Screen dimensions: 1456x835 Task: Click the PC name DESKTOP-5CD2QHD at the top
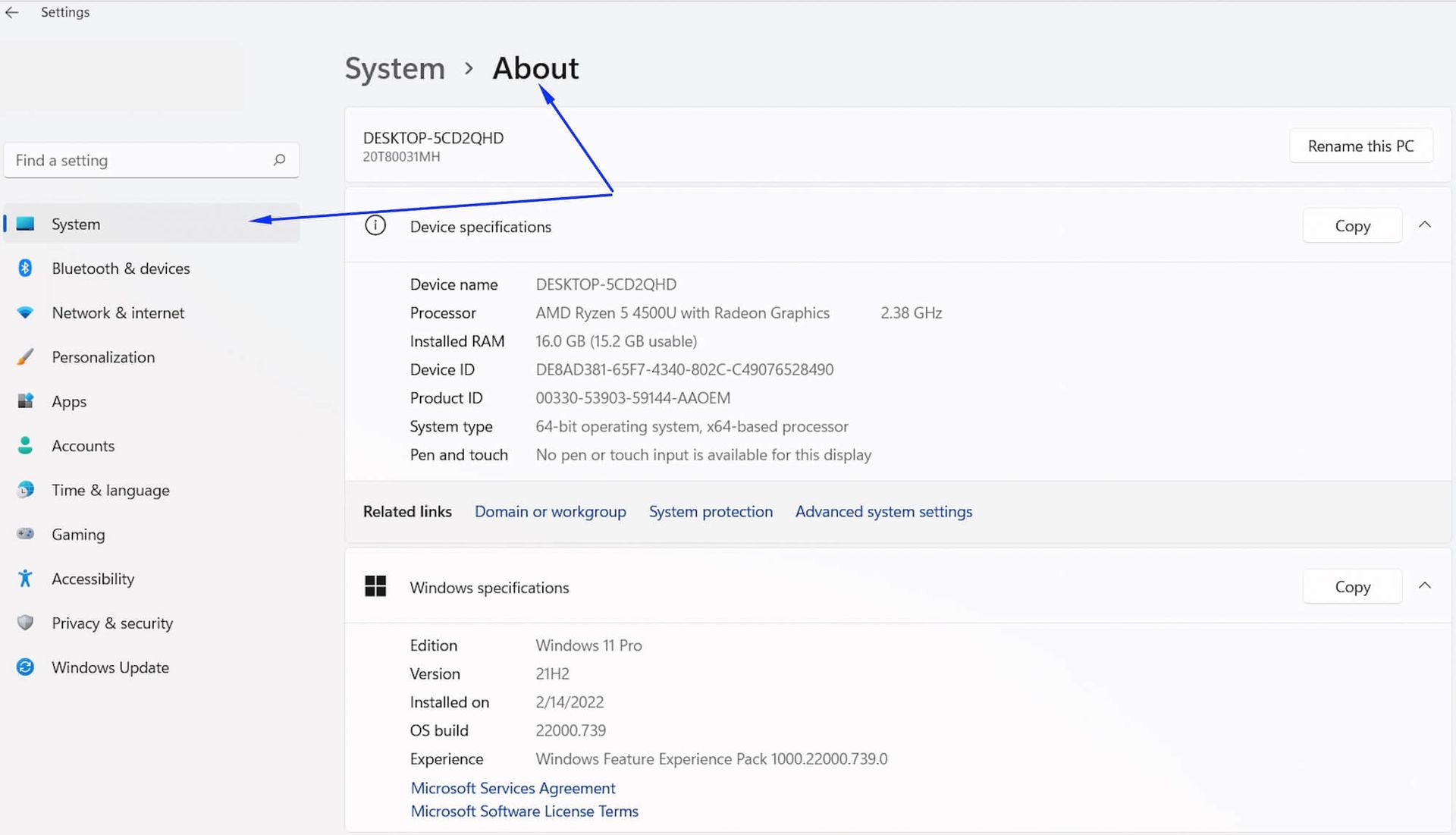click(x=433, y=138)
